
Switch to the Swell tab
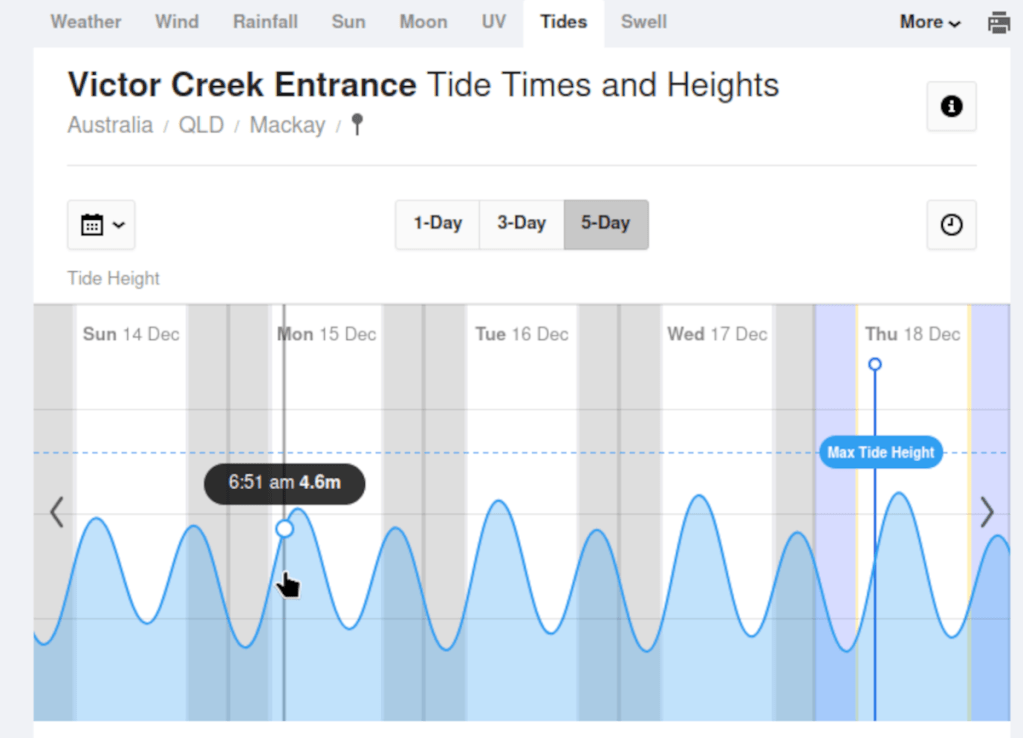point(644,21)
